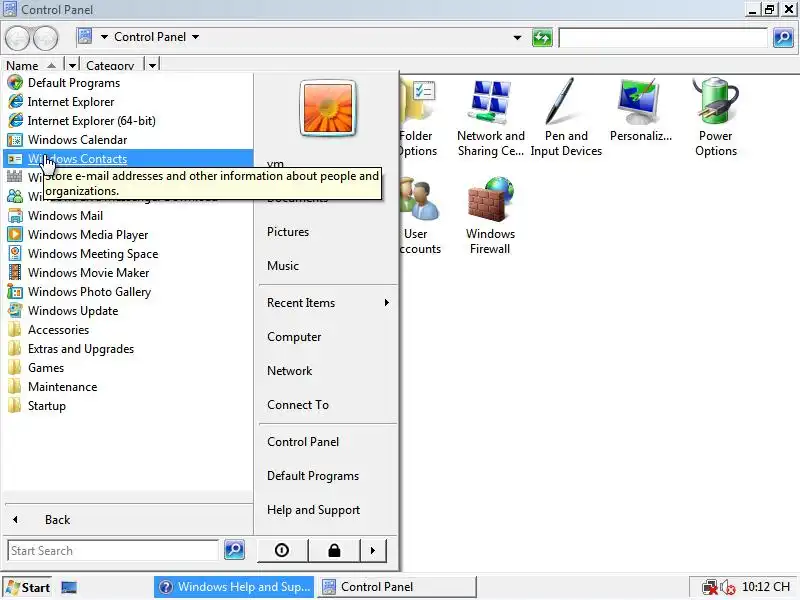
Task: Launch Internet Explorer (64-bit)
Action: [x=128, y=120]
